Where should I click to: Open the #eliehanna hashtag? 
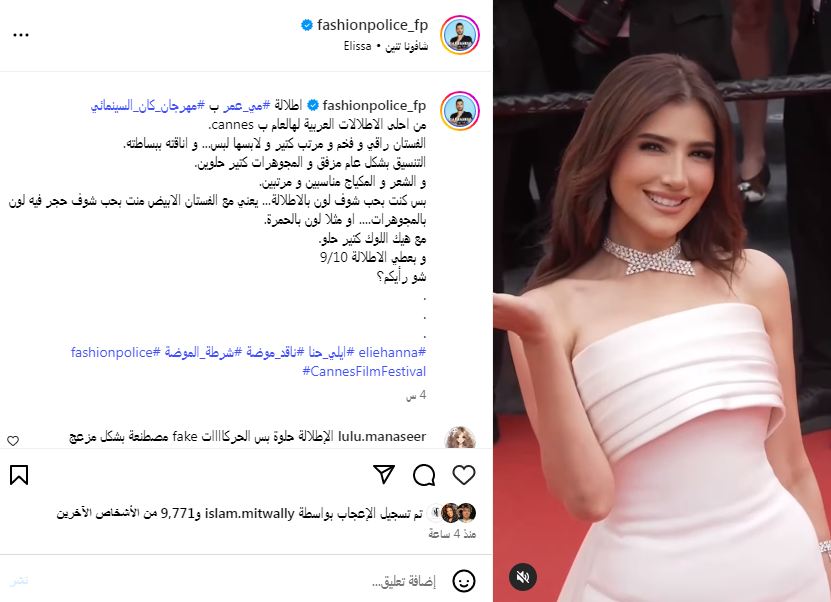pos(392,352)
